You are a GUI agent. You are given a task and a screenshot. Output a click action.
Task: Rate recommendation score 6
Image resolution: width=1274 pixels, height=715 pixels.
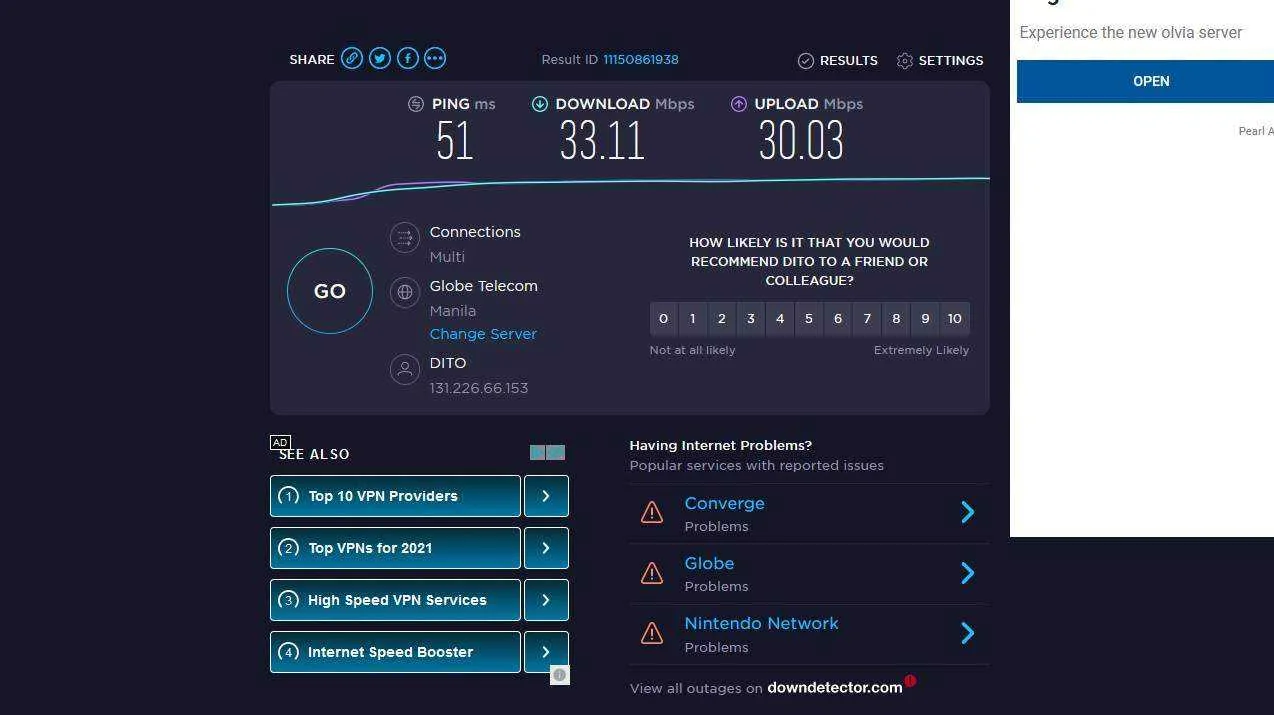pos(838,319)
